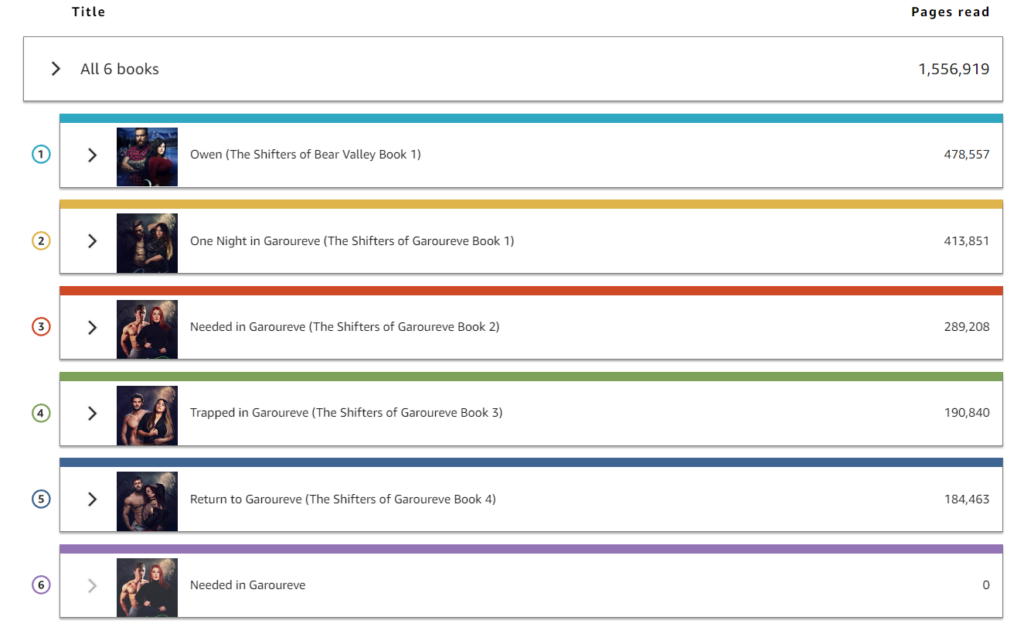Open Trapped in Garoureve cover thumbnail

coord(147,415)
